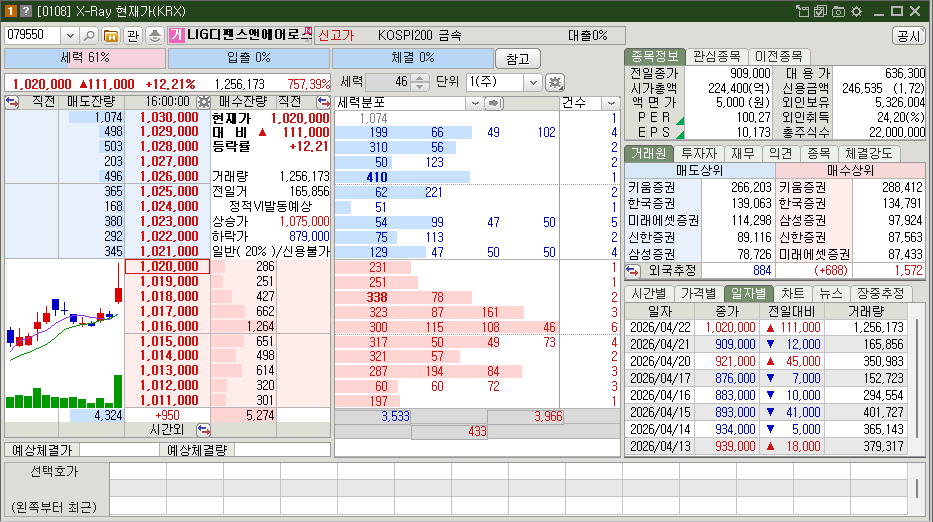Click the question mark help icon
This screenshot has width=933, height=522.
(26, 11)
